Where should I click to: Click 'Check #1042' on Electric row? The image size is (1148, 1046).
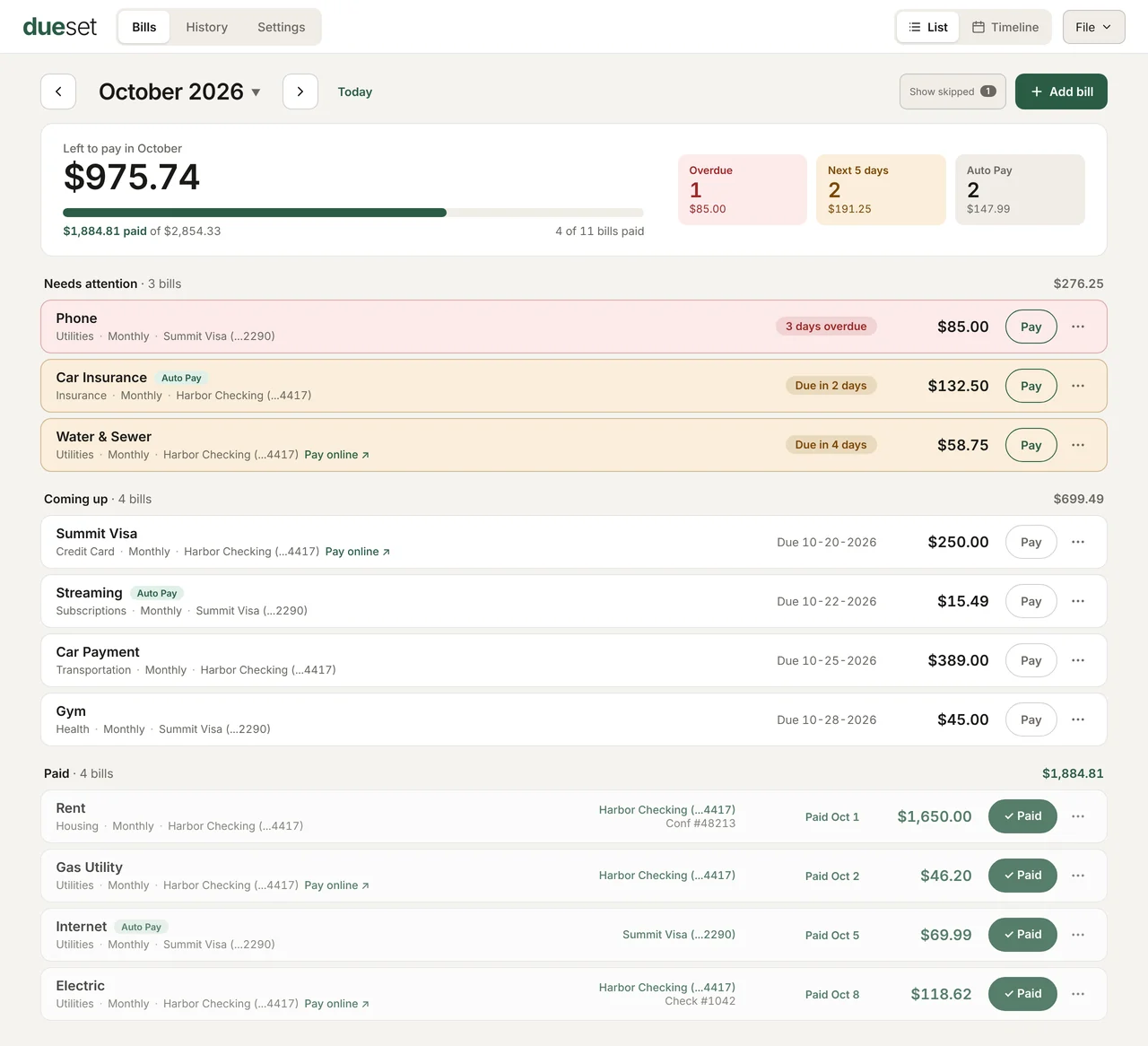coord(700,1001)
